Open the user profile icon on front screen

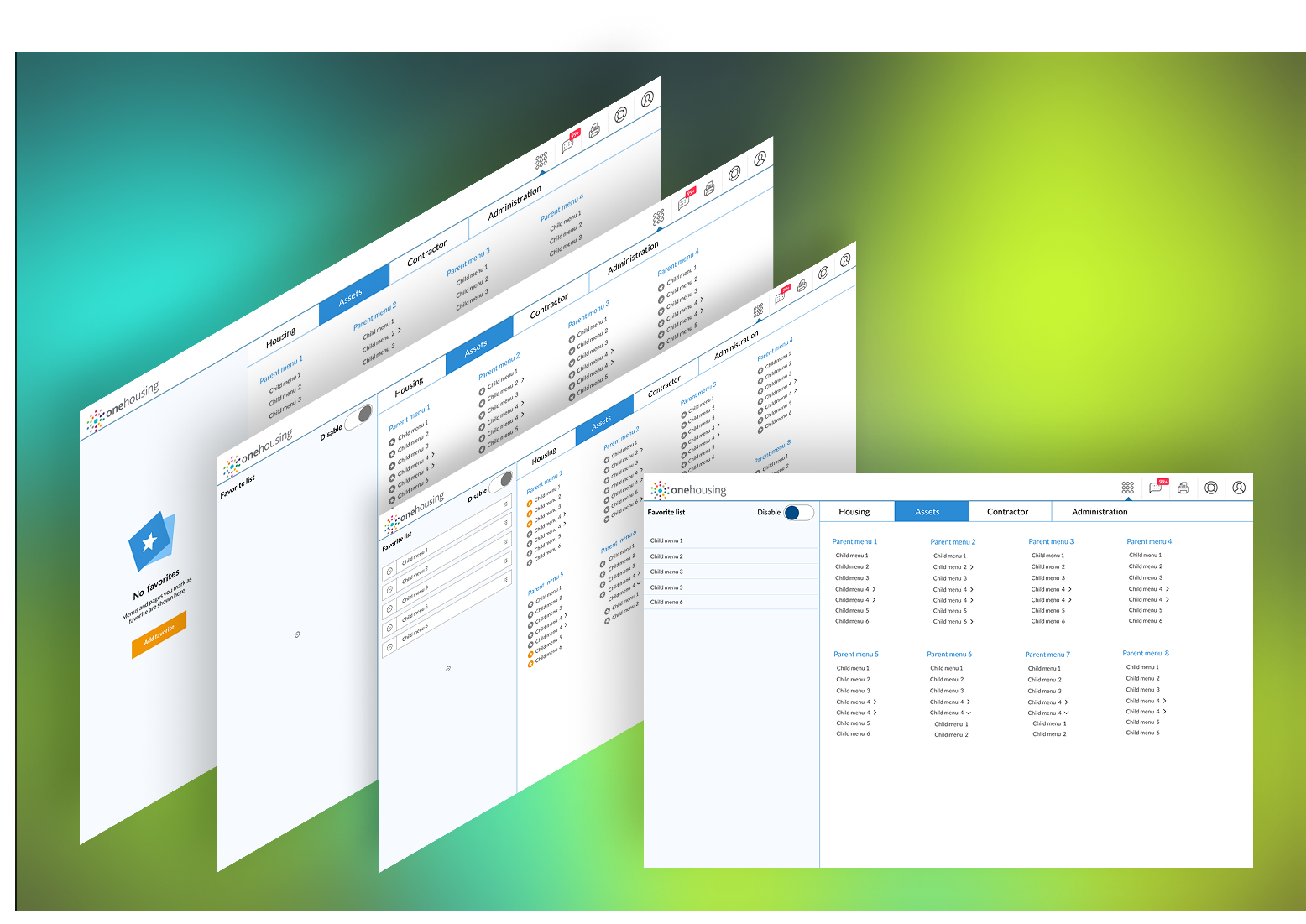(x=1239, y=488)
